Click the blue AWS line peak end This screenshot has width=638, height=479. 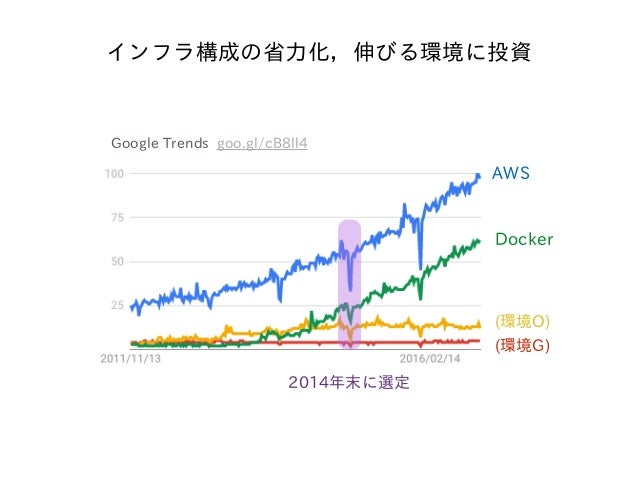point(478,176)
